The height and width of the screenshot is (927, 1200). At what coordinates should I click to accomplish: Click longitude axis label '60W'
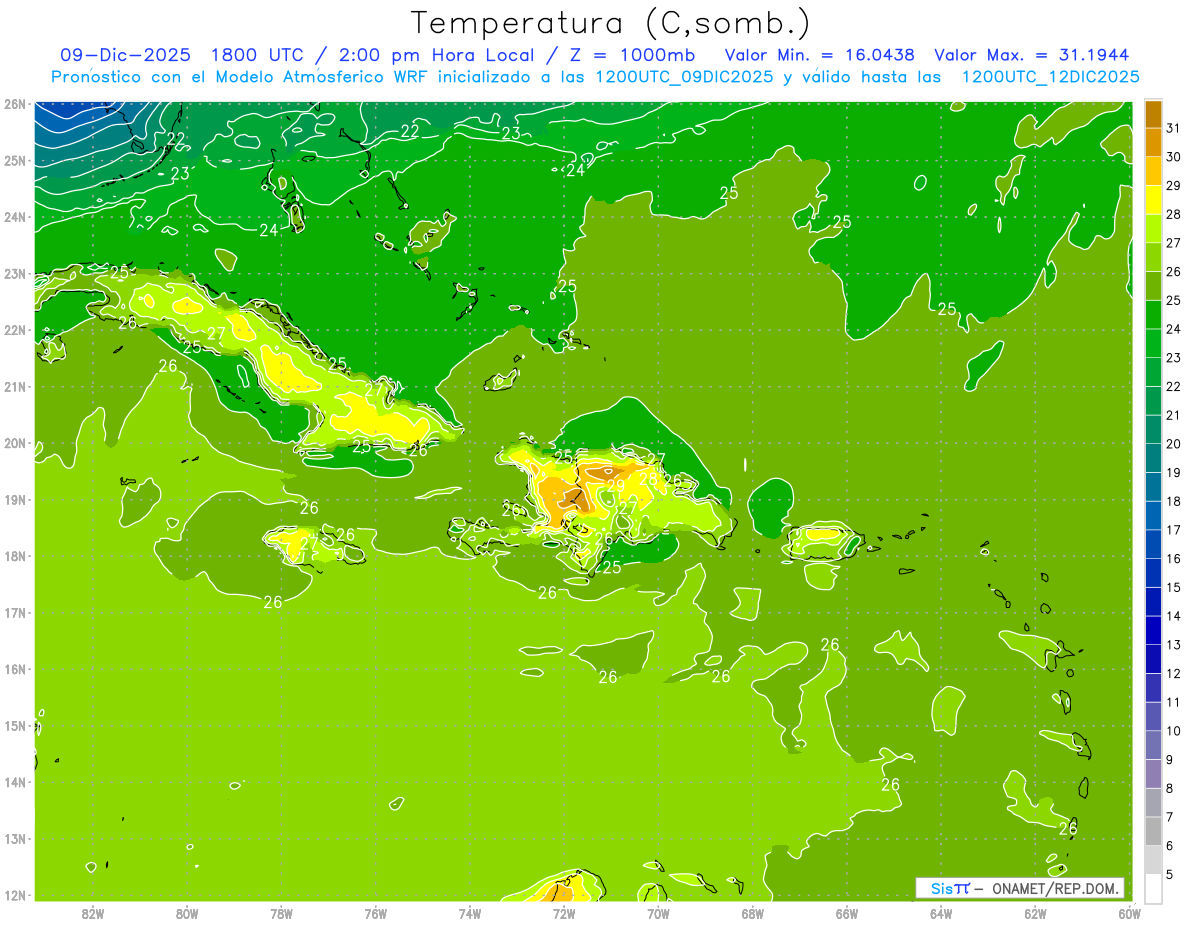[x=1130, y=913]
